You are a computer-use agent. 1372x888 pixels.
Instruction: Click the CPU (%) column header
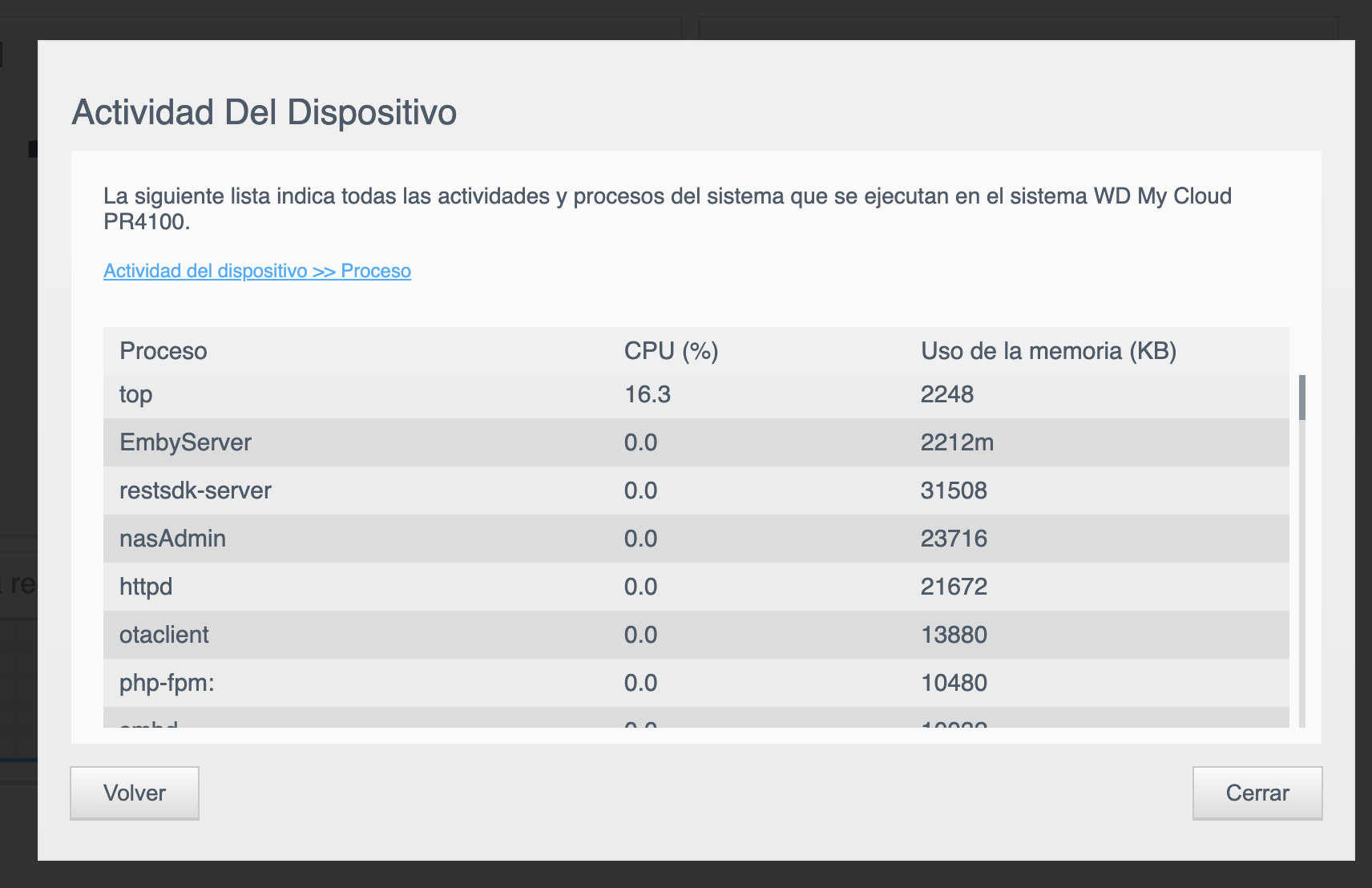[671, 351]
